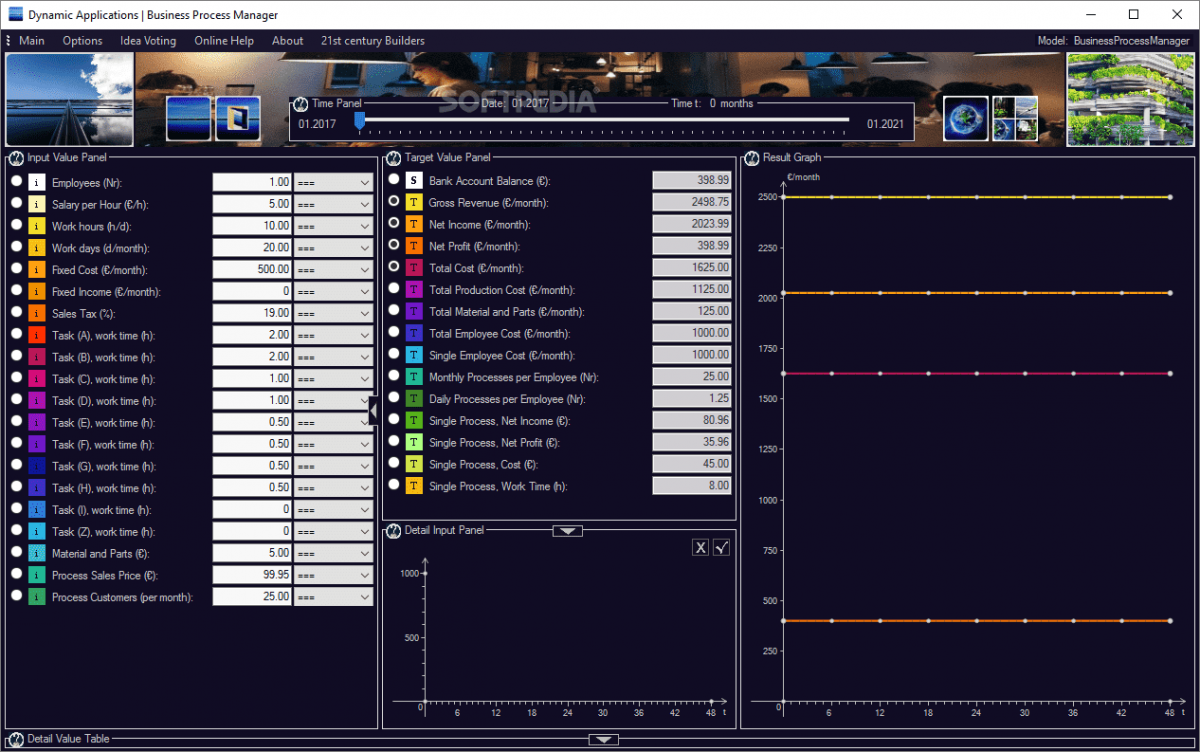
Task: Expand the Detail Value Table arrow
Action: pos(603,740)
